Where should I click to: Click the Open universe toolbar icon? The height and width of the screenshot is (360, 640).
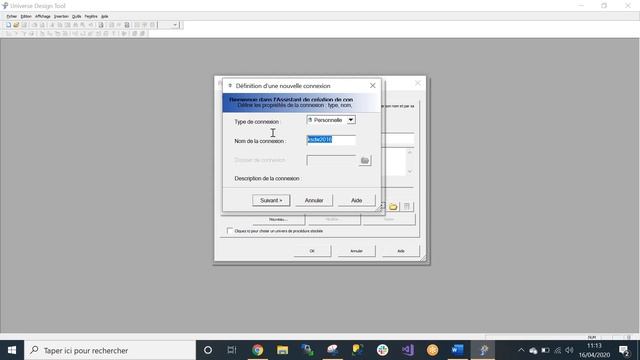point(16,25)
